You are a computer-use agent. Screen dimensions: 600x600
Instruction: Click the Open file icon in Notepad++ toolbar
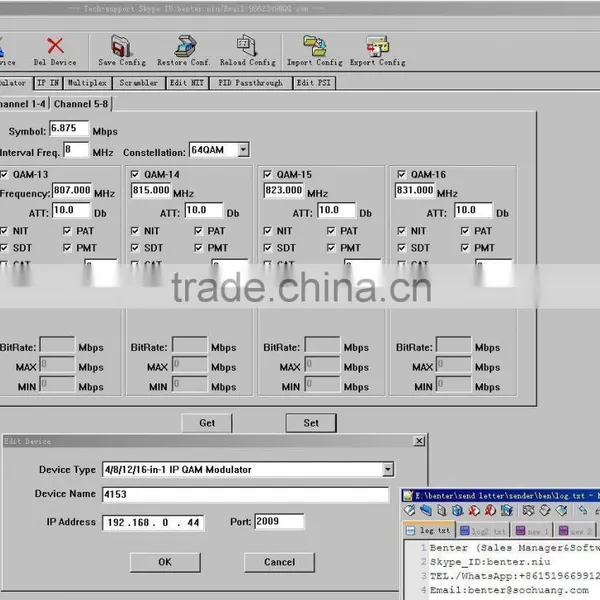click(426, 510)
